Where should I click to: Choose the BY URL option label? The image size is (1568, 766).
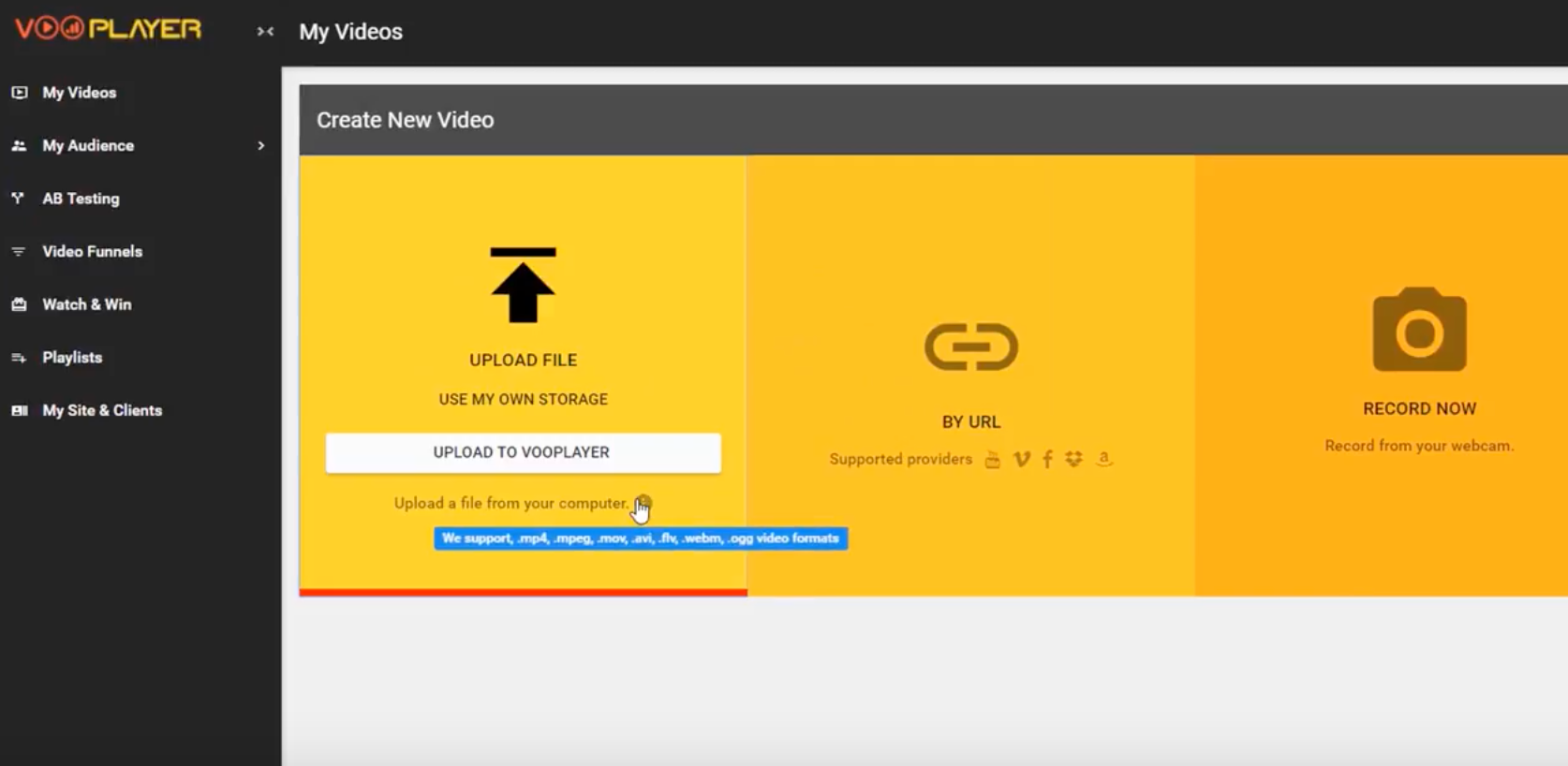click(x=971, y=422)
